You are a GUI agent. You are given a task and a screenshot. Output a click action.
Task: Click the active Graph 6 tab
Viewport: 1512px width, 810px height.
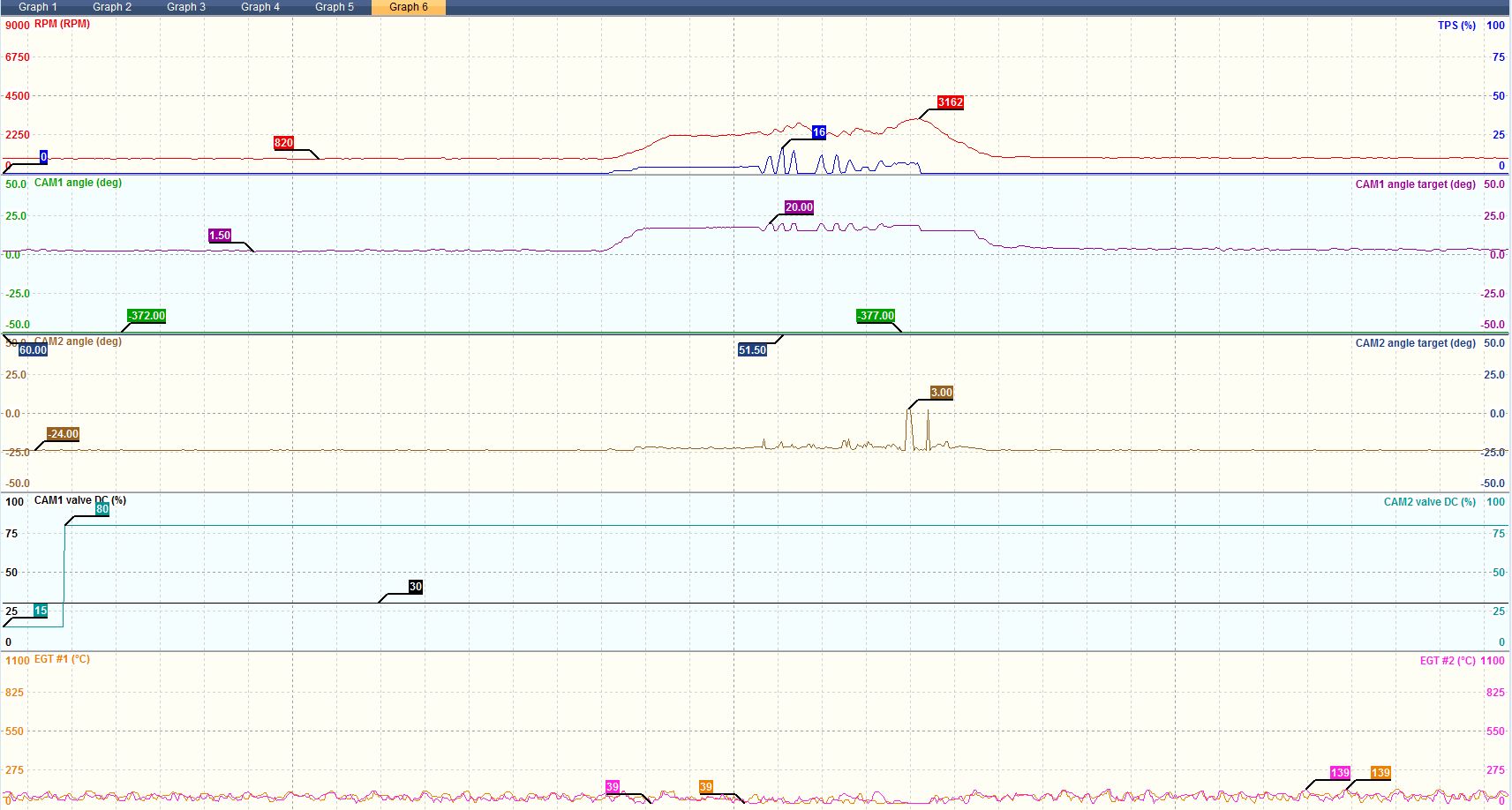408,7
